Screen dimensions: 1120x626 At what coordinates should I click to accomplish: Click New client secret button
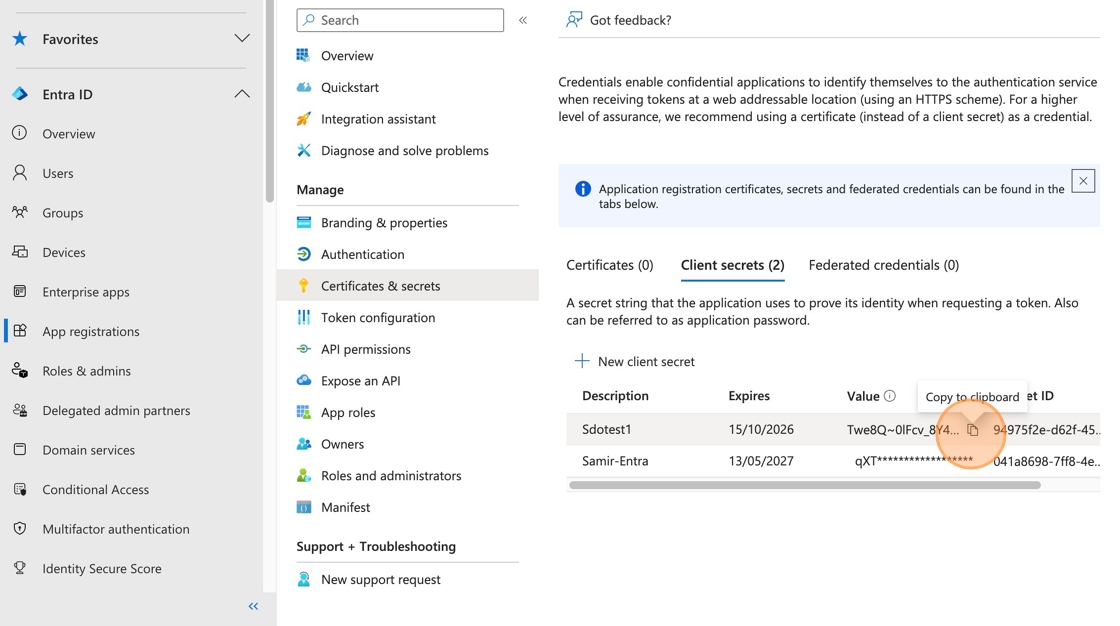pos(634,362)
